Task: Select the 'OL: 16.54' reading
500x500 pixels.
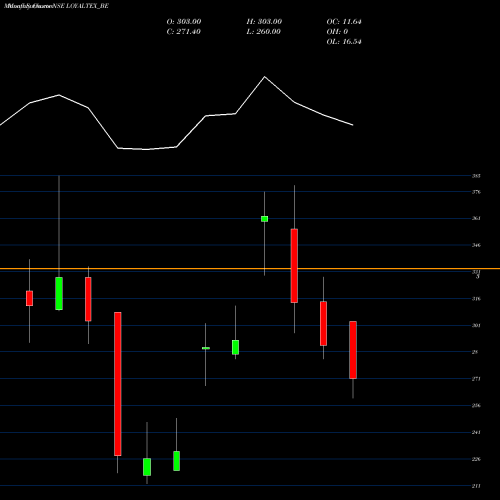Action: point(344,42)
